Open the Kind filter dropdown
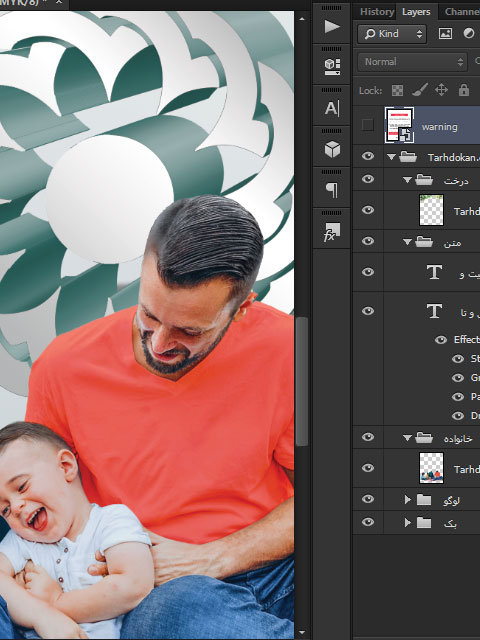The height and width of the screenshot is (640, 480). click(x=392, y=34)
